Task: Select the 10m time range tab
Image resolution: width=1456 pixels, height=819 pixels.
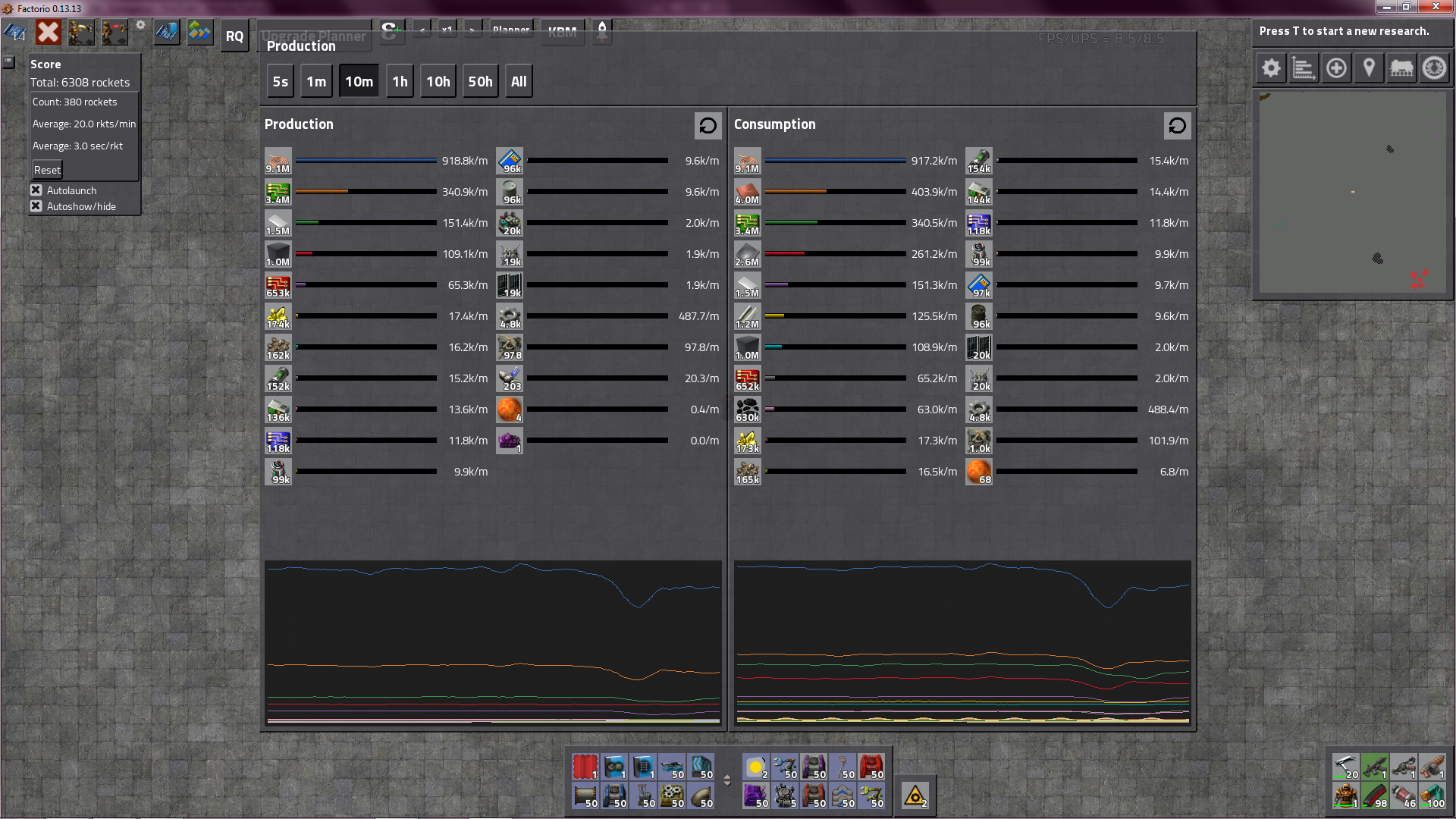Action: pyautogui.click(x=359, y=82)
